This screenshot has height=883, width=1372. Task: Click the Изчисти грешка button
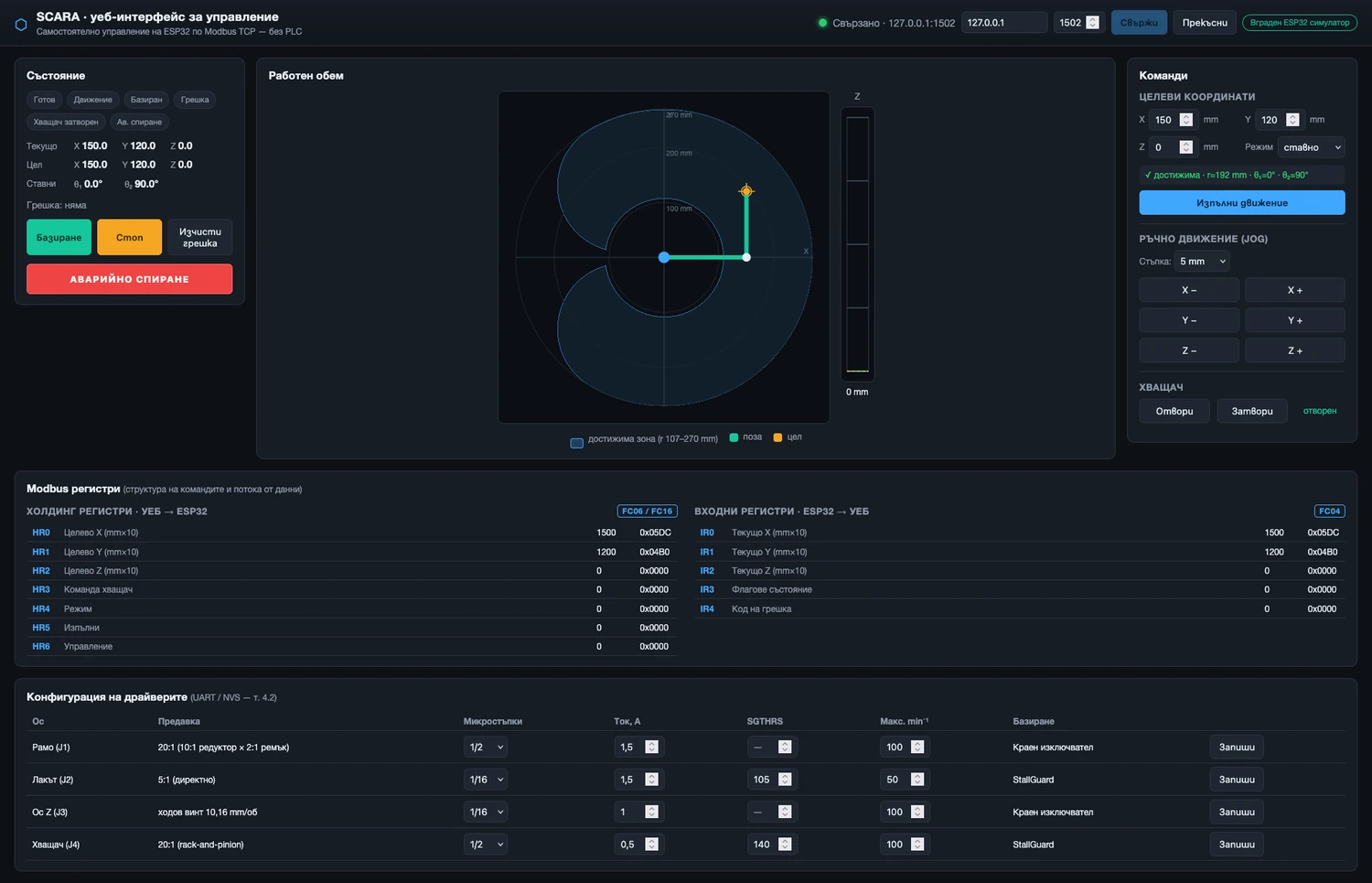click(200, 237)
